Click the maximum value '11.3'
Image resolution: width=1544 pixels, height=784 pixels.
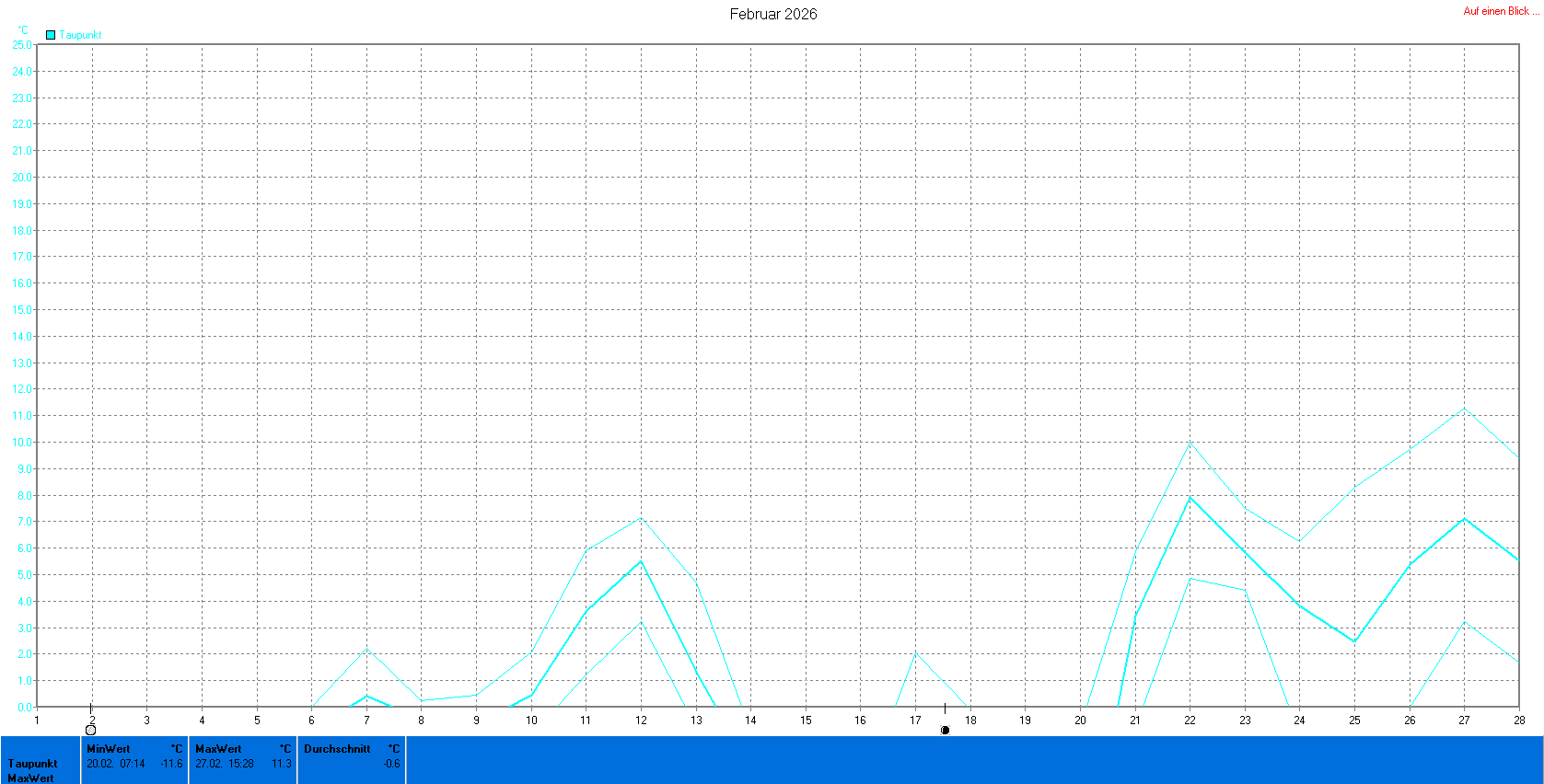pyautogui.click(x=282, y=764)
